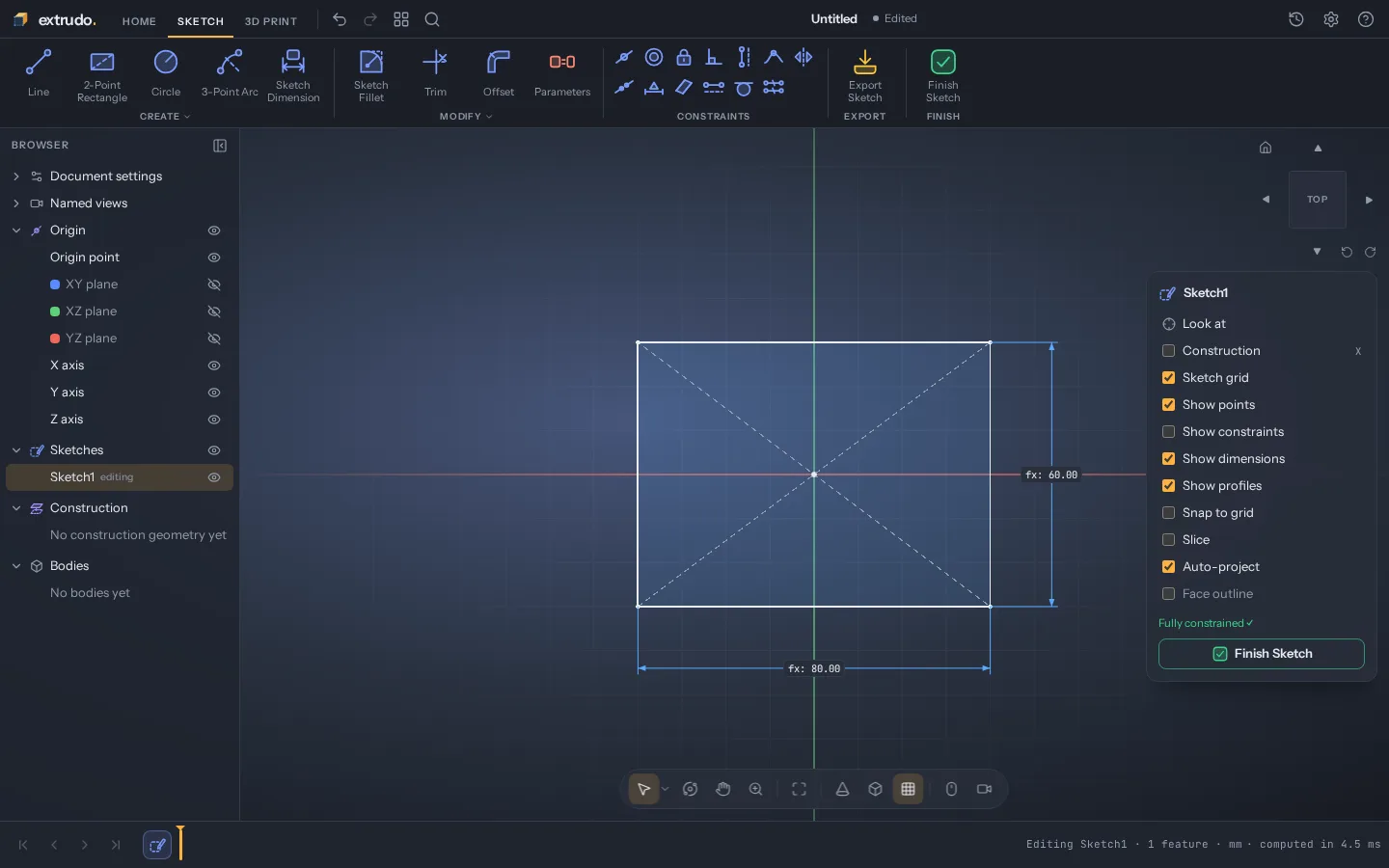Toggle the grid display button in view bar
This screenshot has width=1389, height=868.
pos(909,789)
